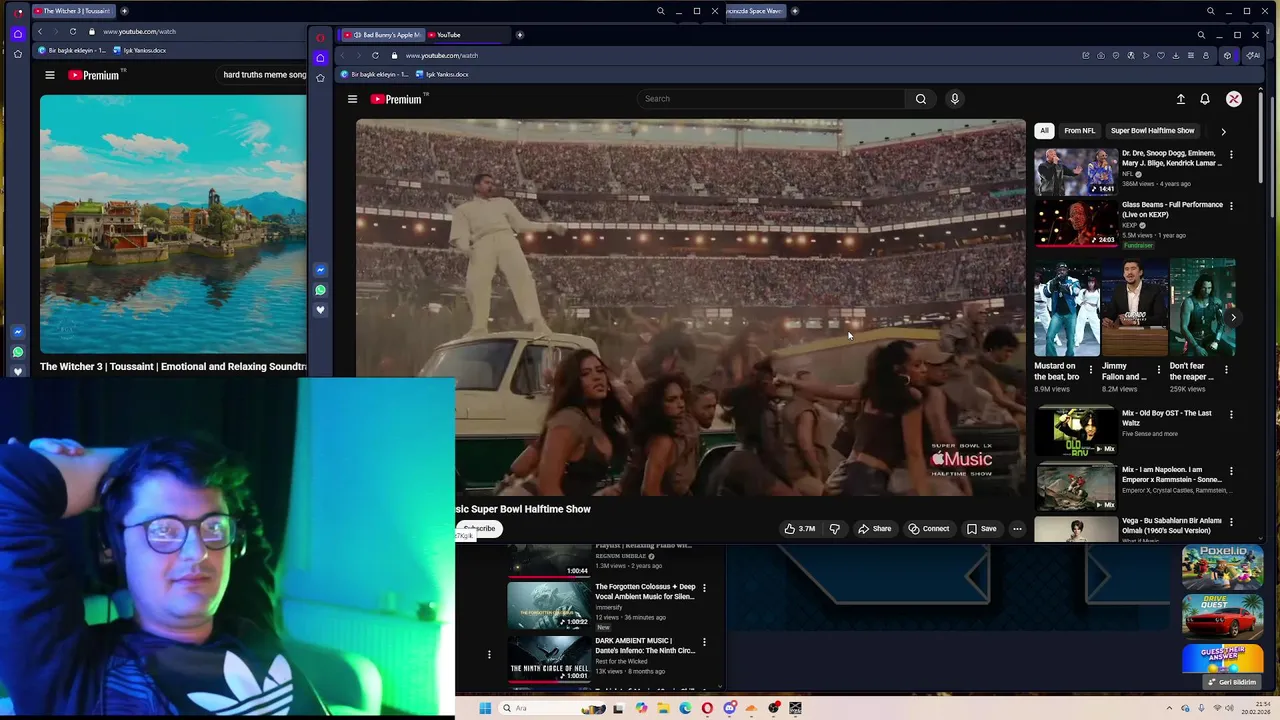Open YouTube notifications bell

pyautogui.click(x=1205, y=99)
